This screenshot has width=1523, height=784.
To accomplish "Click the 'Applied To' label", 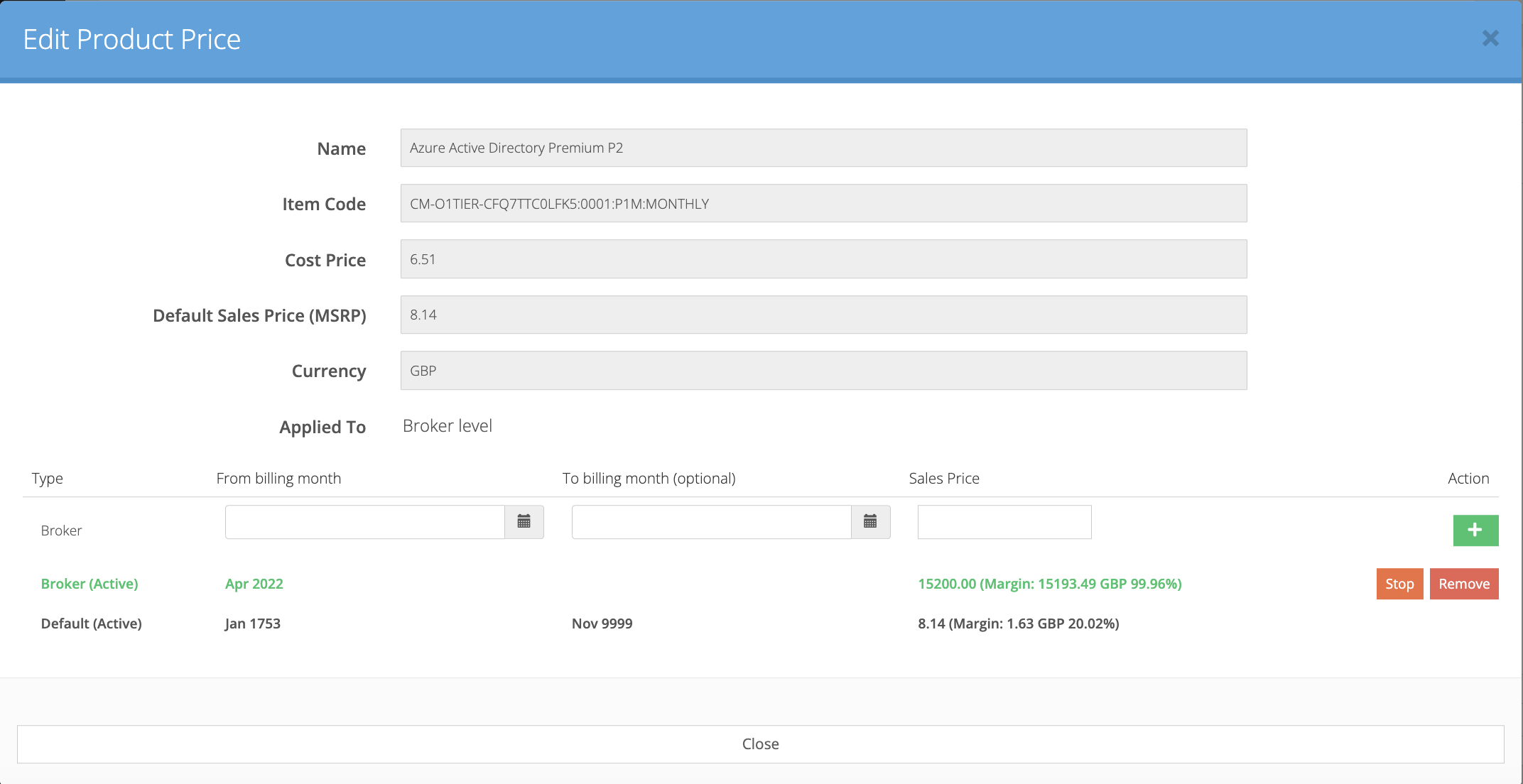I will 323,427.
